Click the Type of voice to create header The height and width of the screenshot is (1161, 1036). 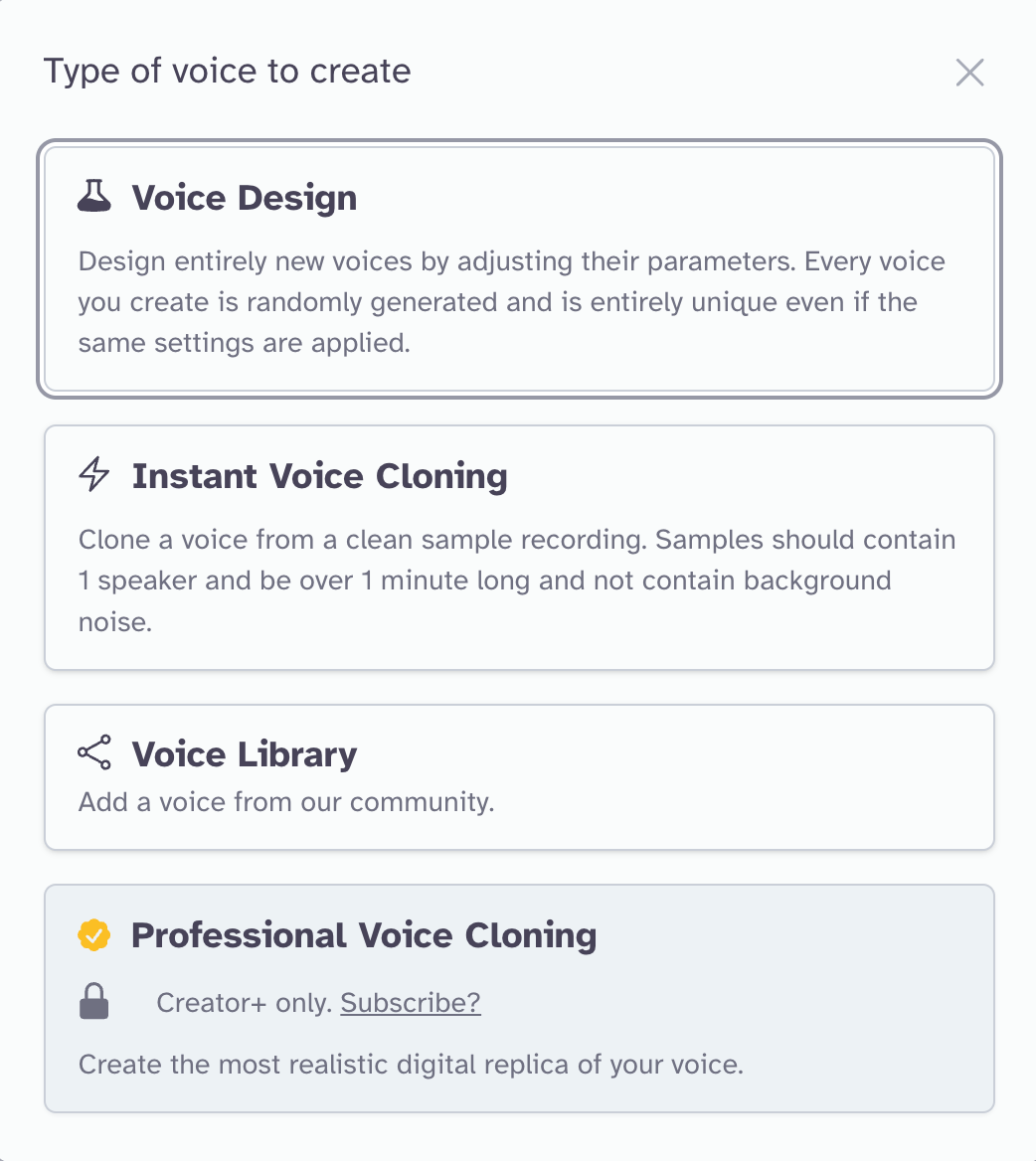(x=227, y=71)
